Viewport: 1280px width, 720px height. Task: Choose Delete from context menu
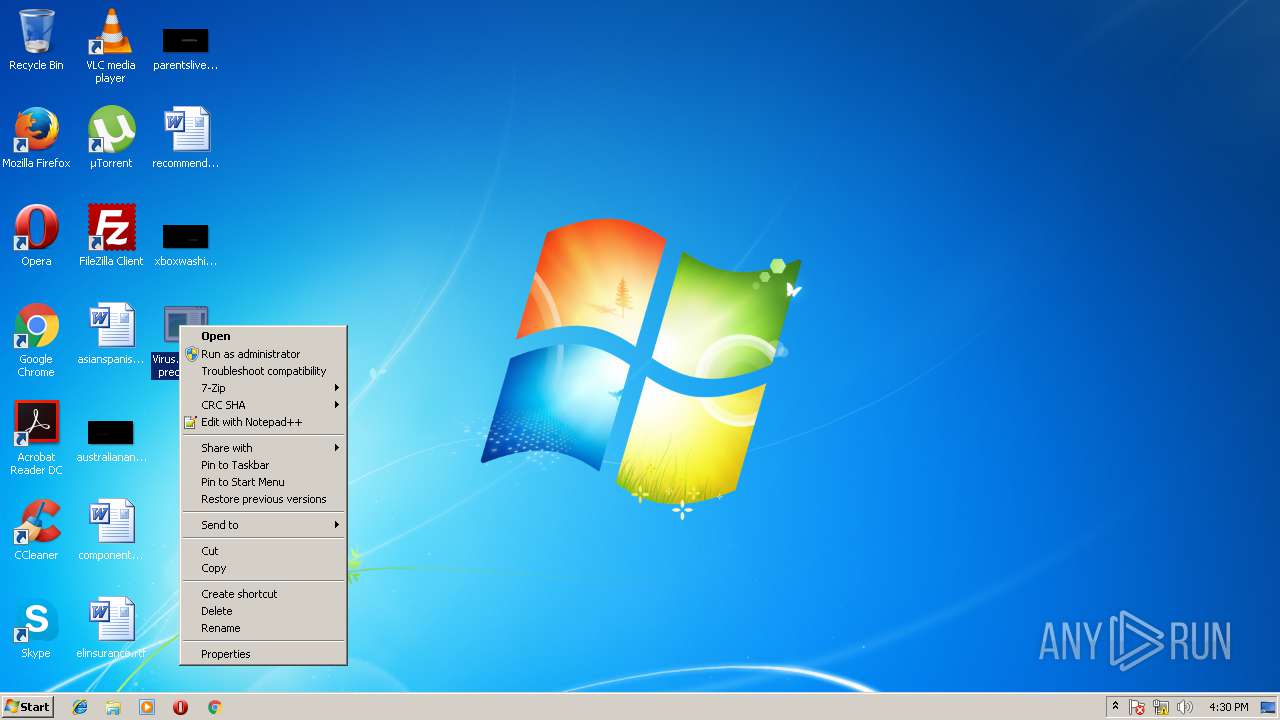click(264, 611)
